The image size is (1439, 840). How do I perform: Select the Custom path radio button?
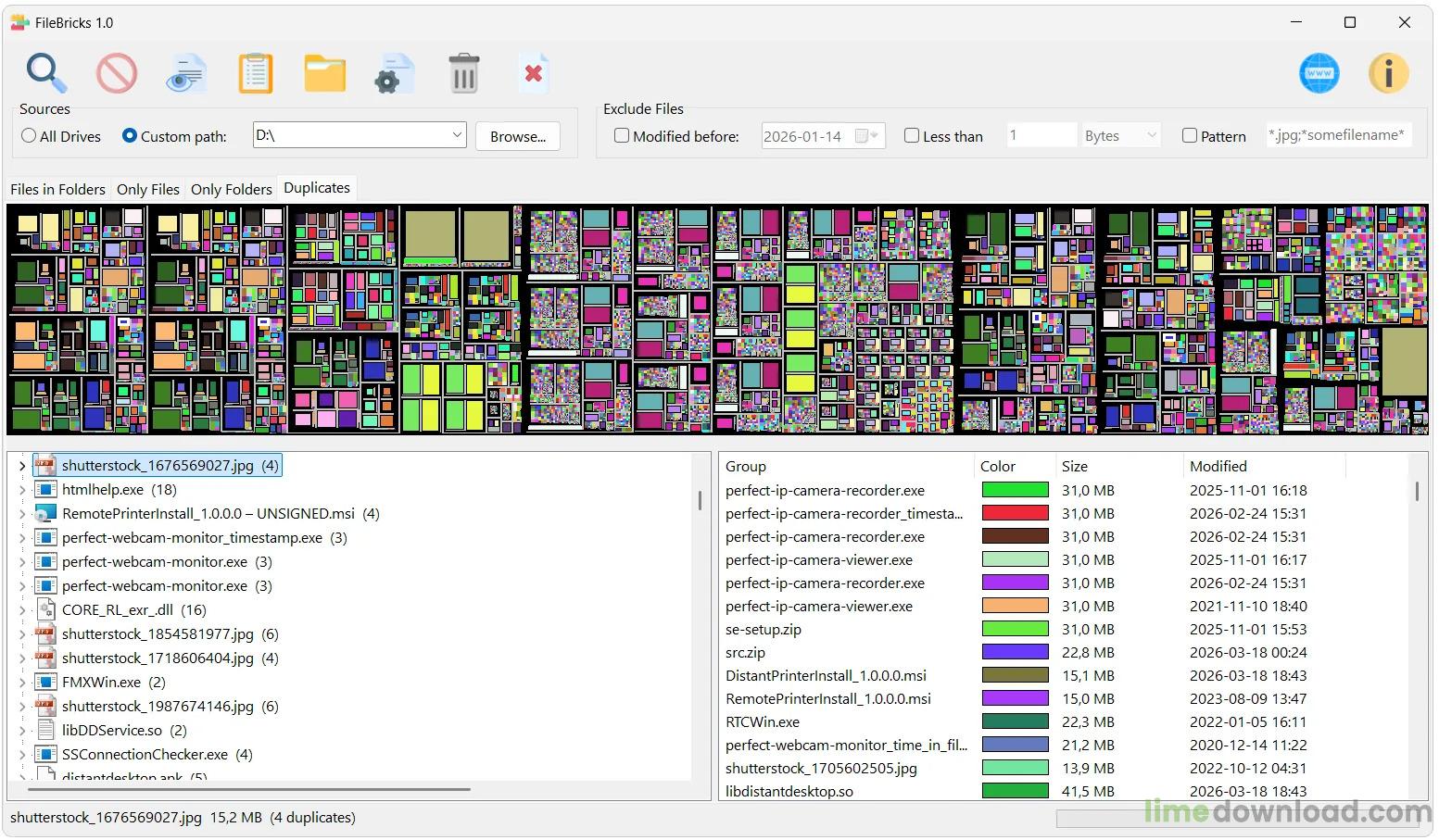click(x=130, y=136)
